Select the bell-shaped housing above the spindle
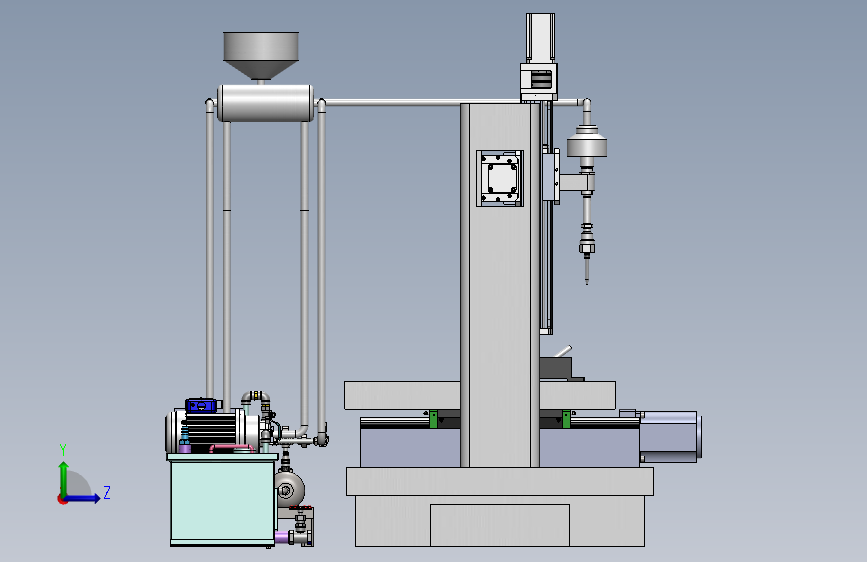This screenshot has width=867, height=562. coord(587,142)
